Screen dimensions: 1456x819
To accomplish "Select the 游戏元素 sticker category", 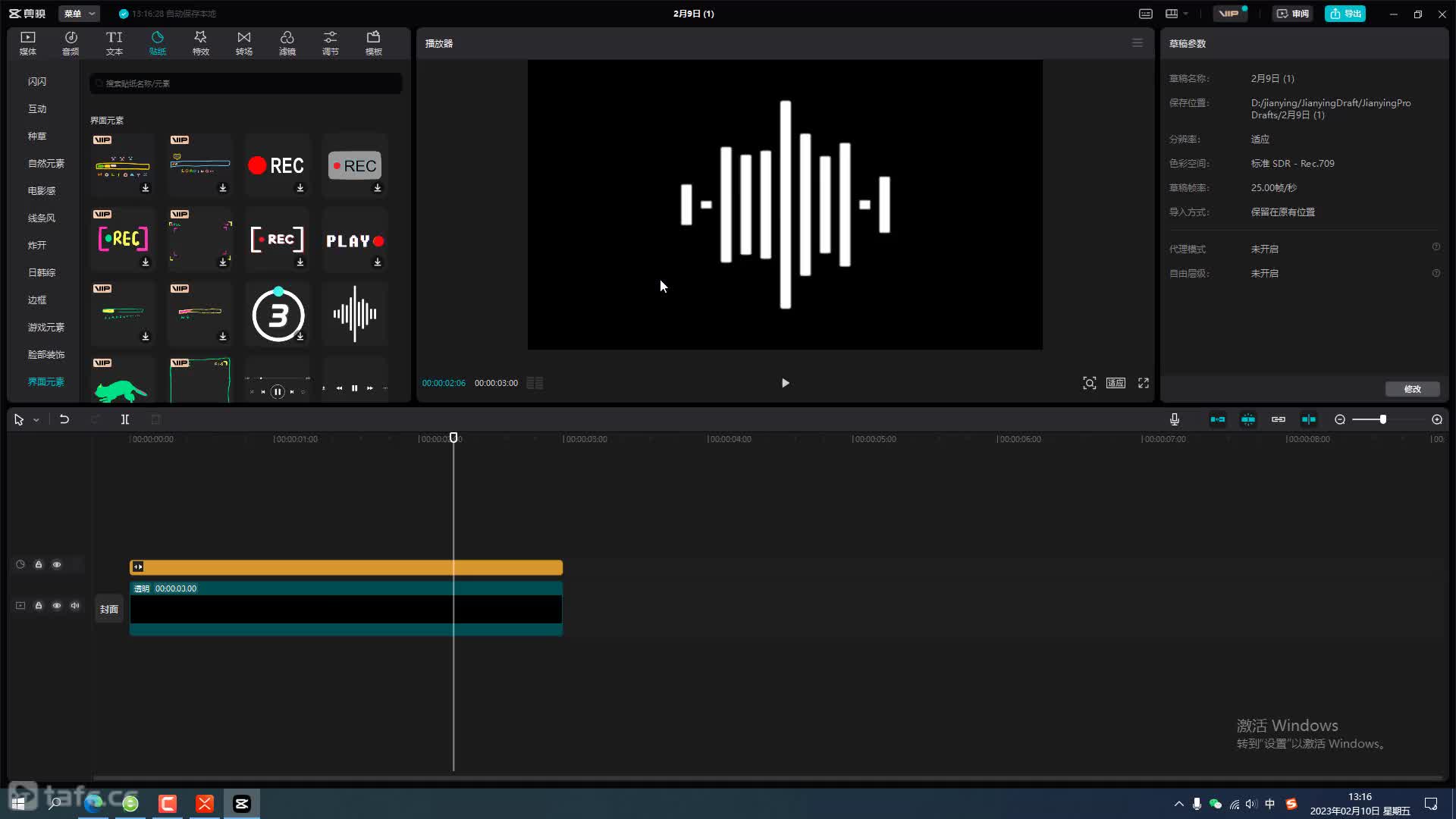I will pos(46,327).
